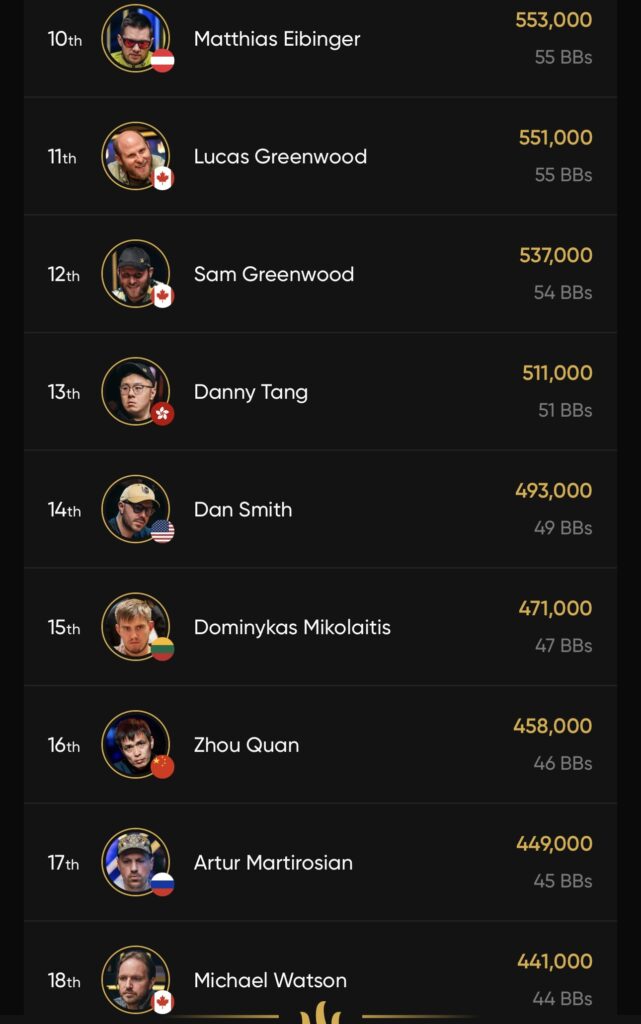Image resolution: width=641 pixels, height=1024 pixels.
Task: Click Dominykas Mikolaitis's Lithuania flag icon
Action: [162, 649]
